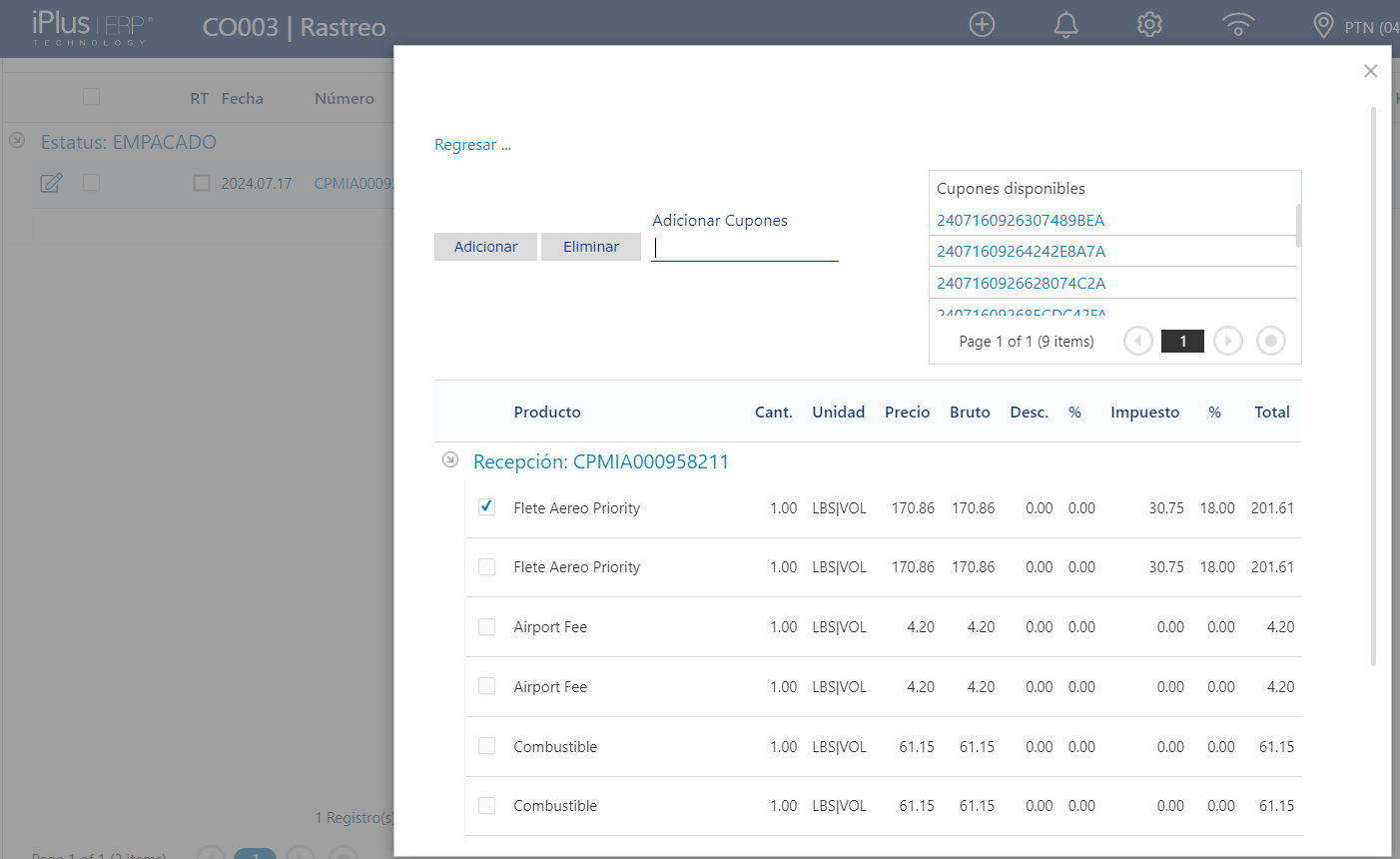This screenshot has height=859, width=1400.
Task: Click the Wi-Fi connection status icon
Action: pos(1238,25)
